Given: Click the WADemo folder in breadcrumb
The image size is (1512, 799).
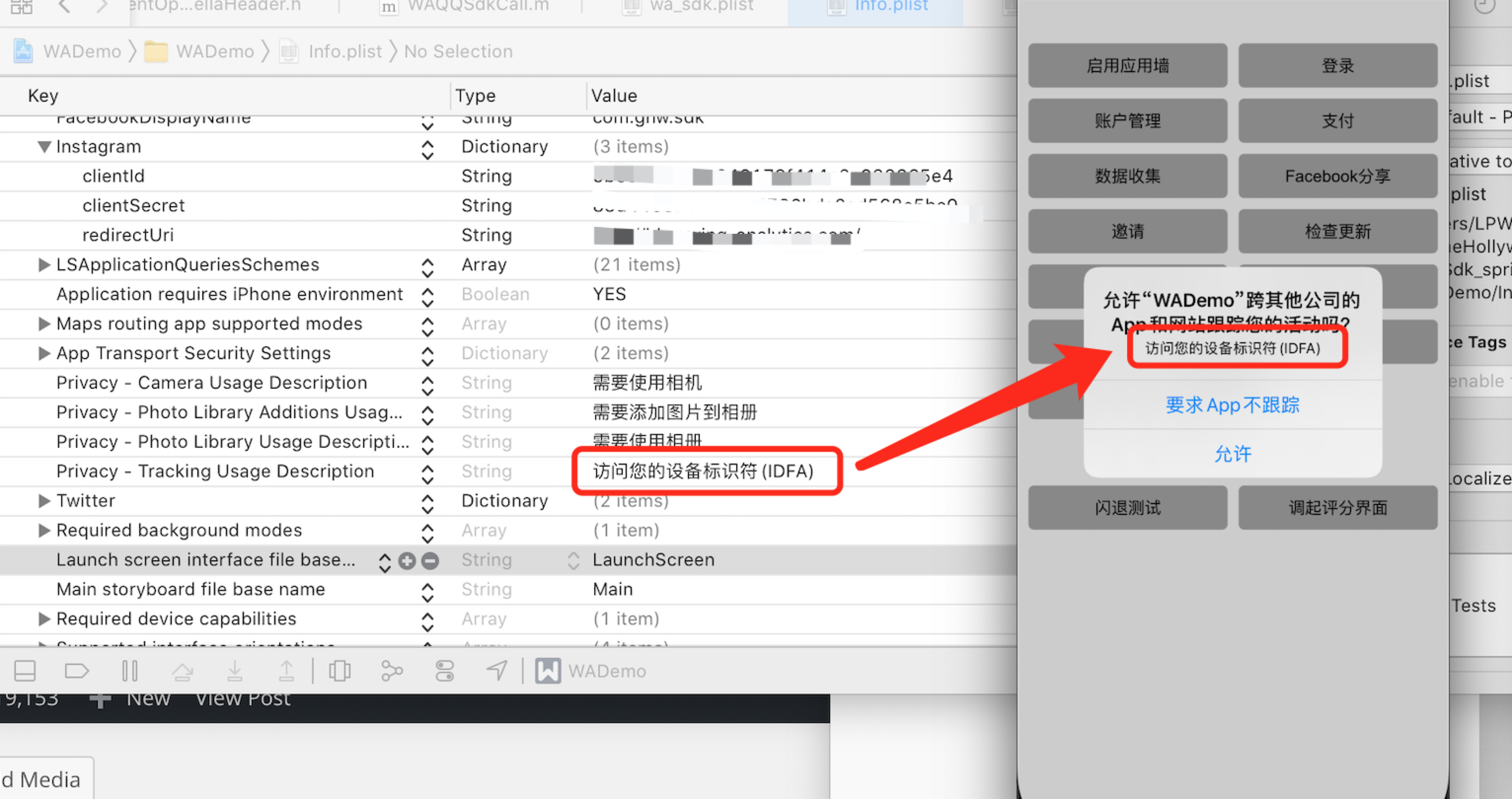Looking at the screenshot, I should [198, 52].
